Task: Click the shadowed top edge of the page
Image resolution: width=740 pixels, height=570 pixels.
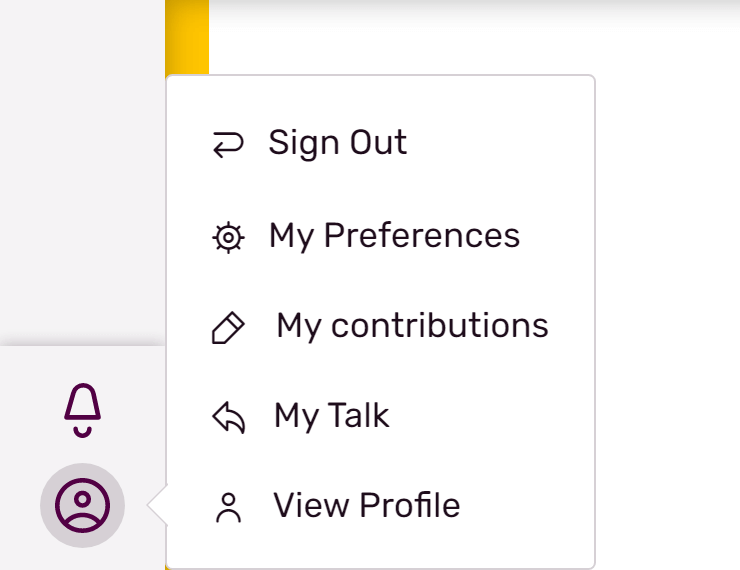Action: (x=470, y=8)
